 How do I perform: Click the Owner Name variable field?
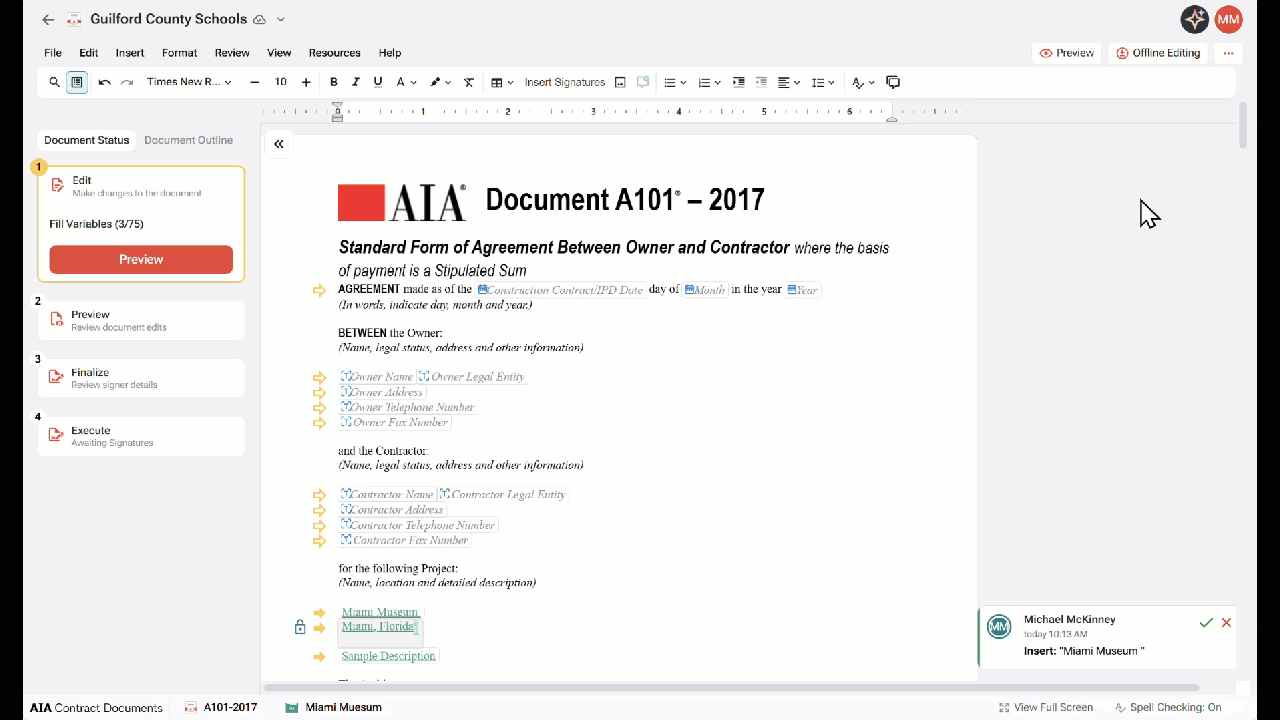click(x=377, y=377)
